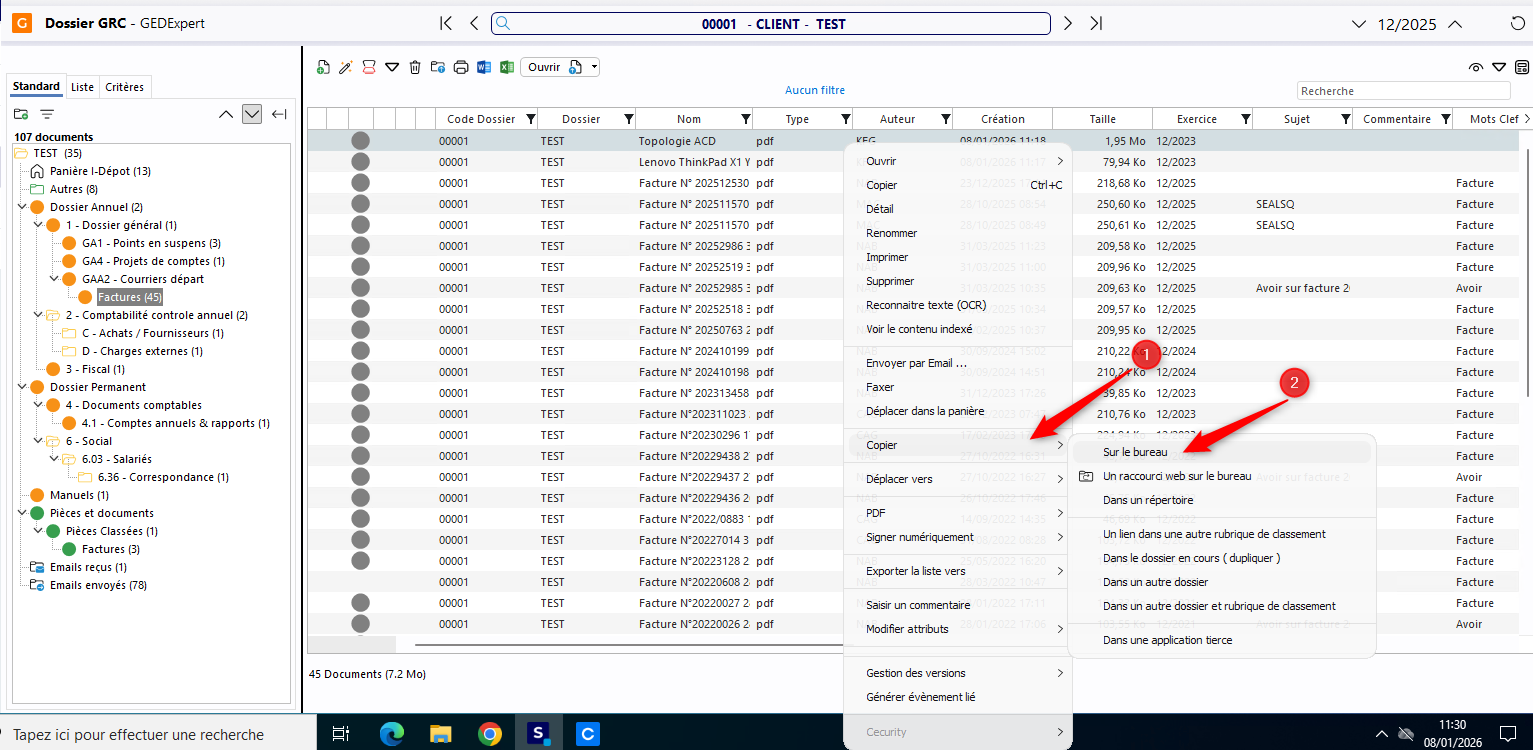Export to Excel using the Excel icon
This screenshot has height=750, width=1533.
[507, 67]
